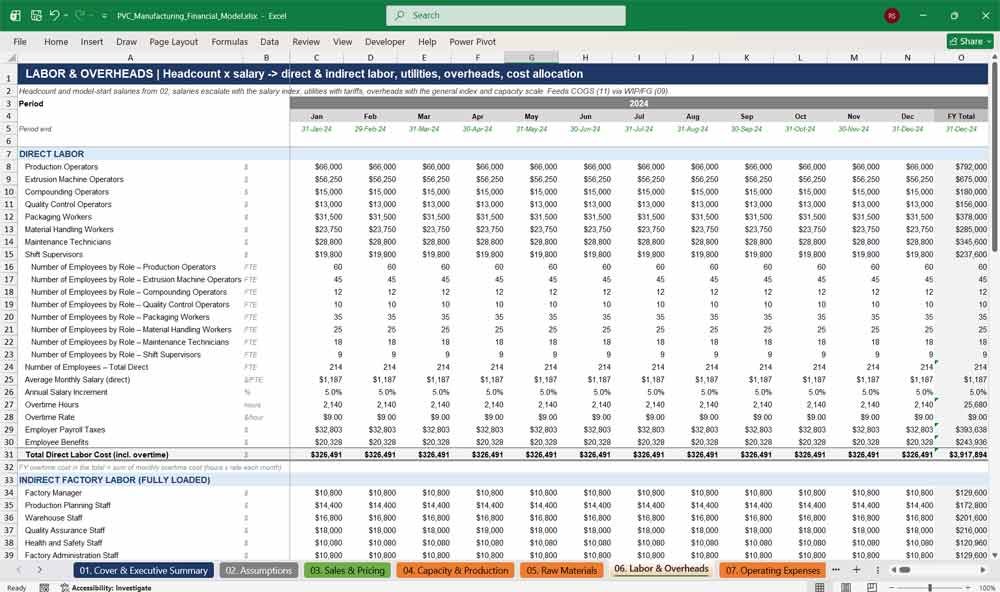Select the Overtime Hours FY total 25,680
Image resolution: width=1000 pixels, height=592 pixels.
tap(961, 404)
